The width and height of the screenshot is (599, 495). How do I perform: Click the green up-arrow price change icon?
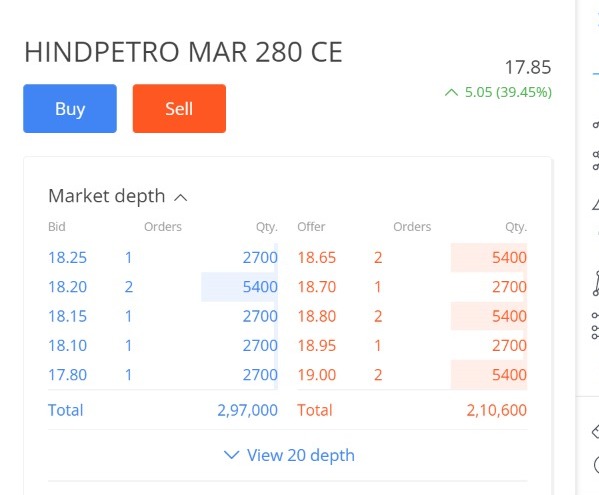pos(451,92)
